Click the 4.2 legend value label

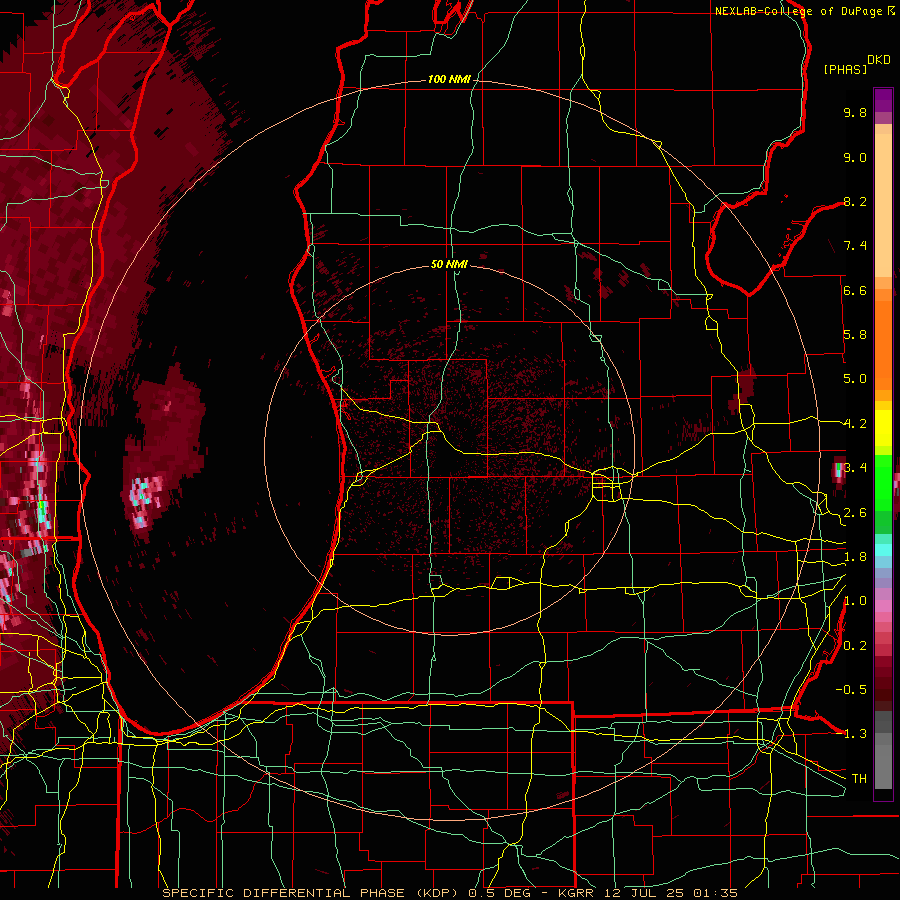click(x=855, y=424)
